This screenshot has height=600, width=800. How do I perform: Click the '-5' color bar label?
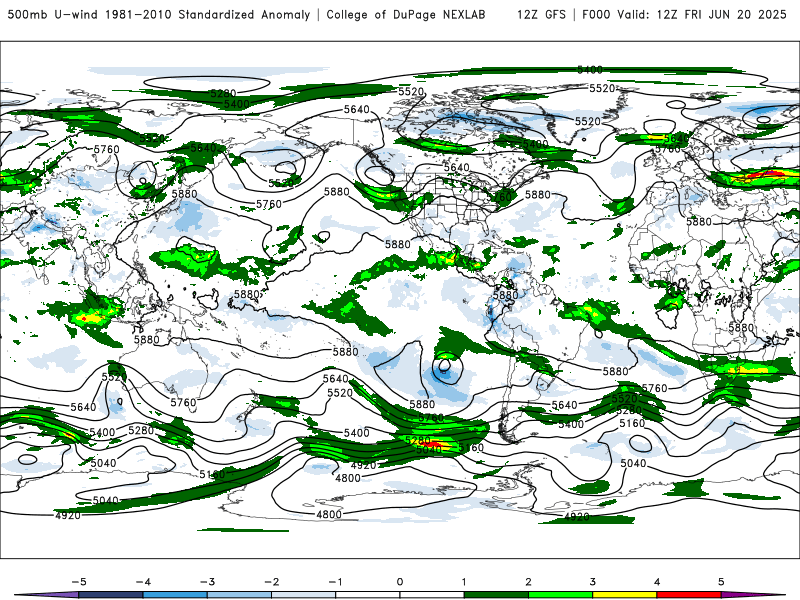[x=79, y=582]
